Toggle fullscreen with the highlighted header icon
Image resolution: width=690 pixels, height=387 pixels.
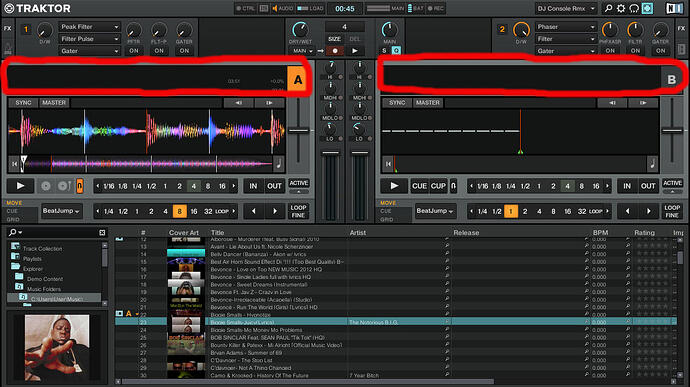(647, 8)
